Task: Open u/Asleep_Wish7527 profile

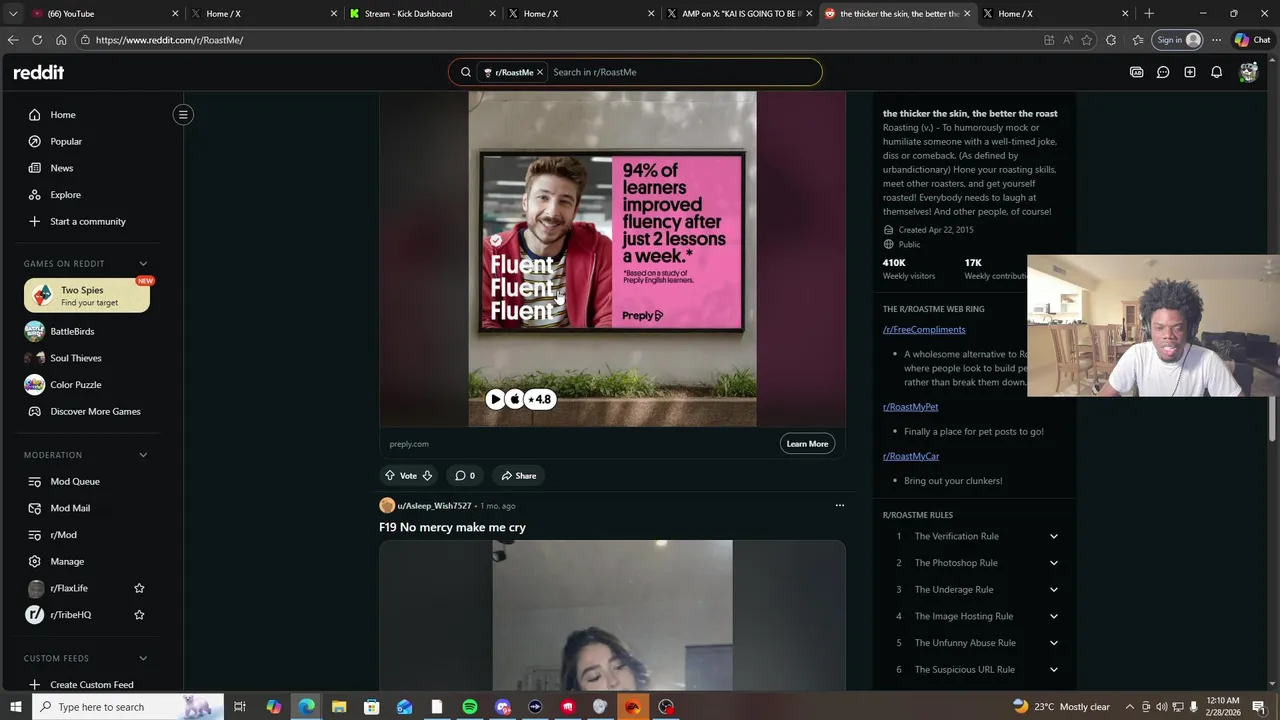Action: coord(434,506)
